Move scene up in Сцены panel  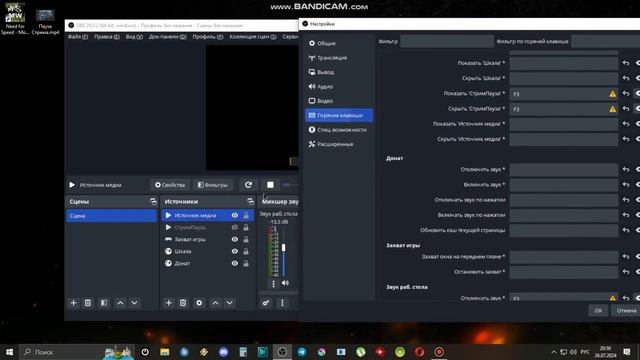pos(120,303)
